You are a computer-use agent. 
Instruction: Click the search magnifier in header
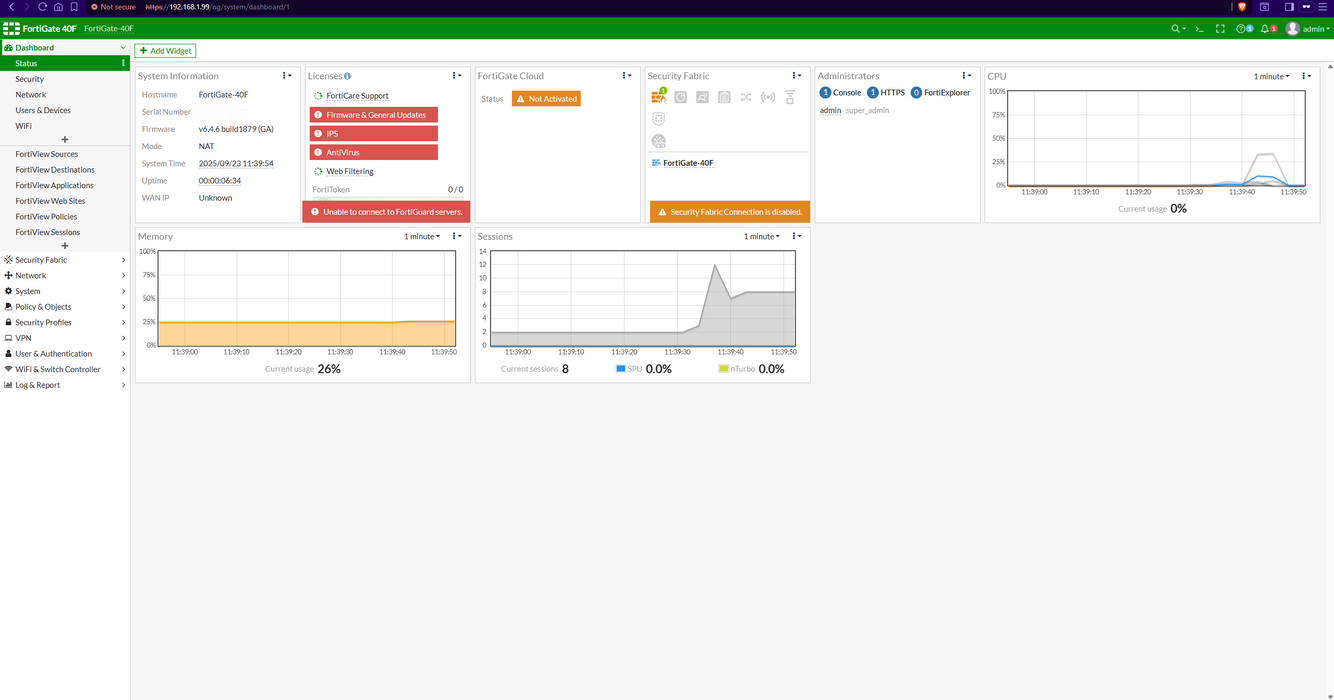click(1177, 29)
